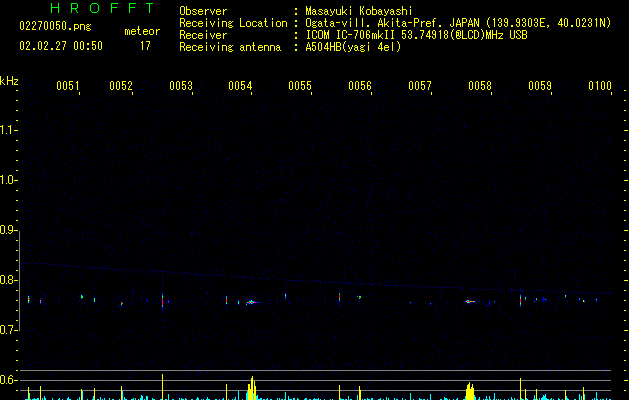The image size is (629, 400).
Task: Click the 0.6 kHz axis label
Action: point(8,380)
